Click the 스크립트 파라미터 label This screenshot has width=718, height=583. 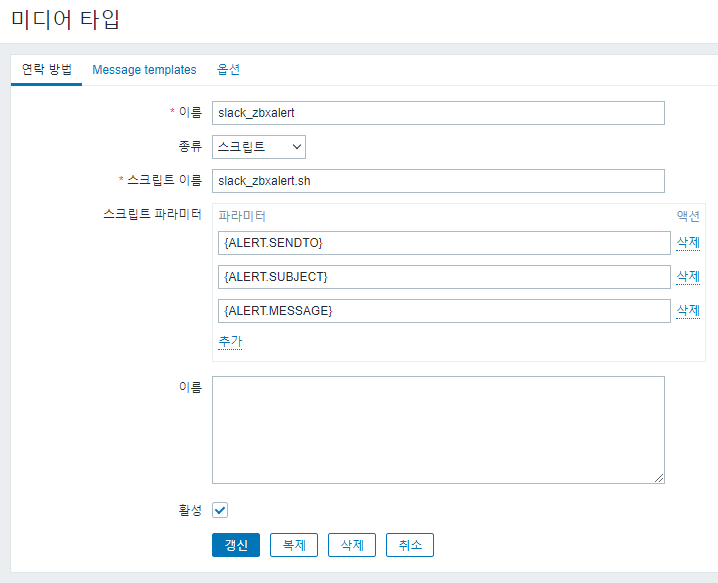152,214
